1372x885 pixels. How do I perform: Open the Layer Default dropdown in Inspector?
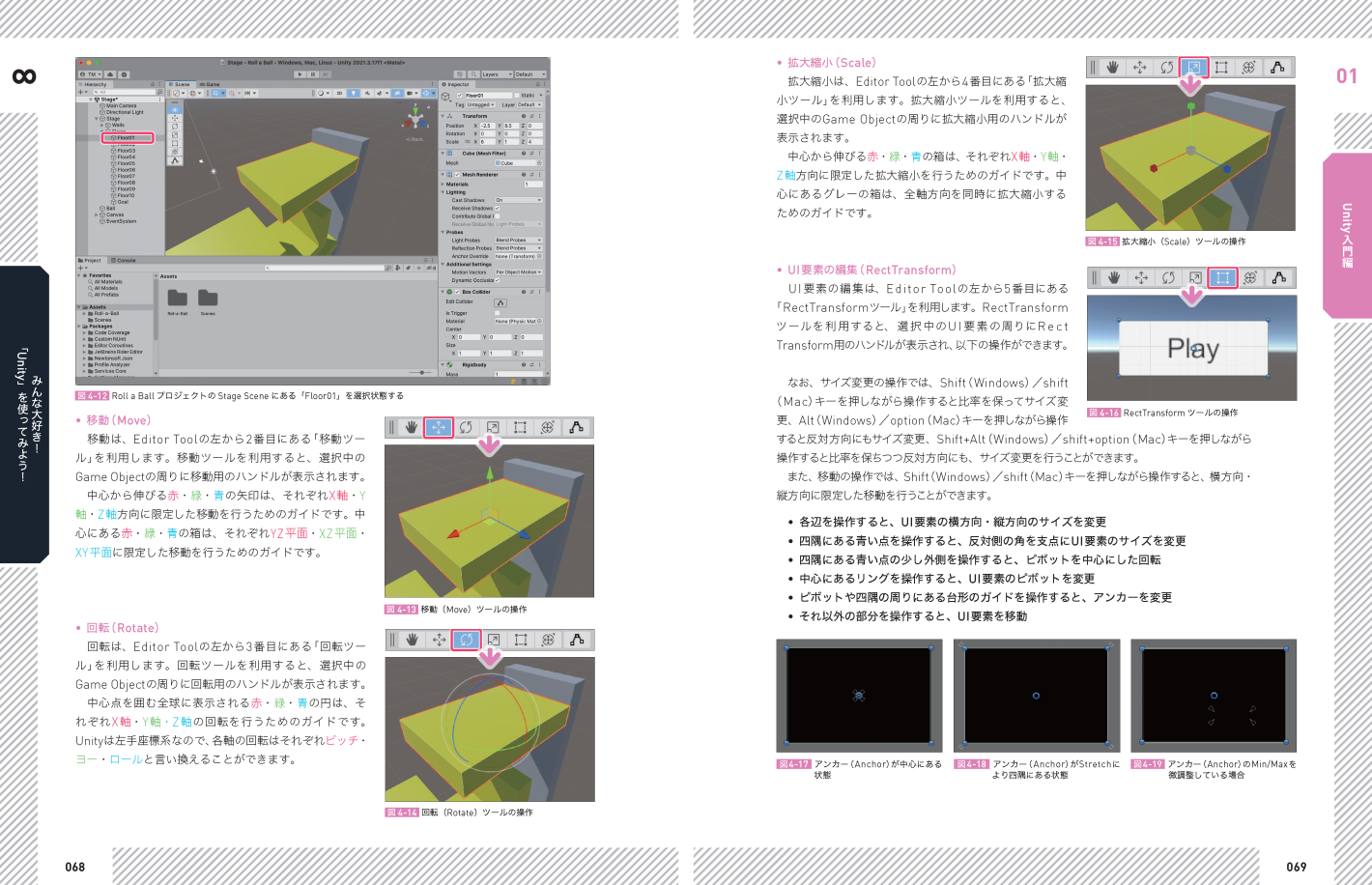528,104
